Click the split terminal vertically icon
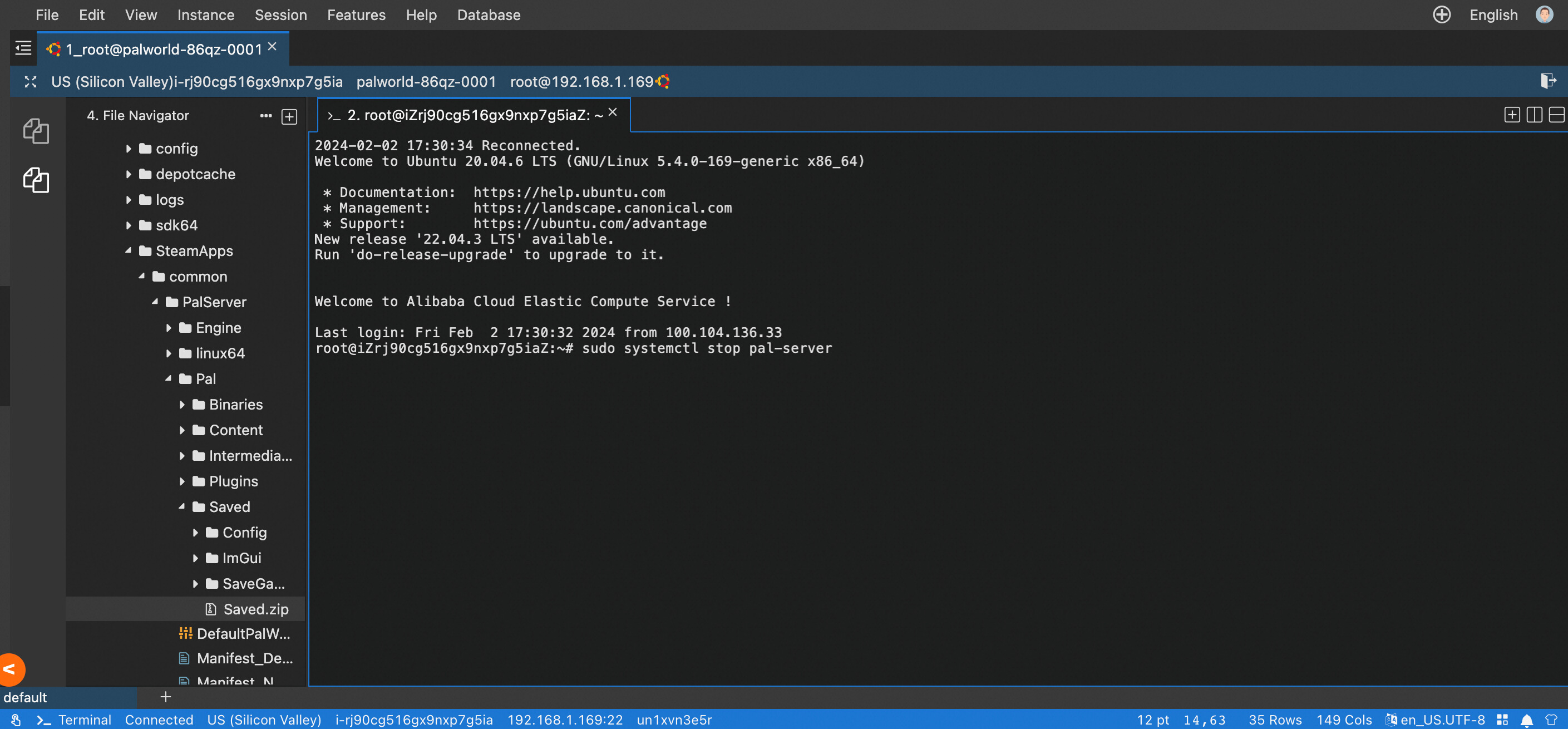Viewport: 1568px width, 729px height. pyautogui.click(x=1534, y=115)
